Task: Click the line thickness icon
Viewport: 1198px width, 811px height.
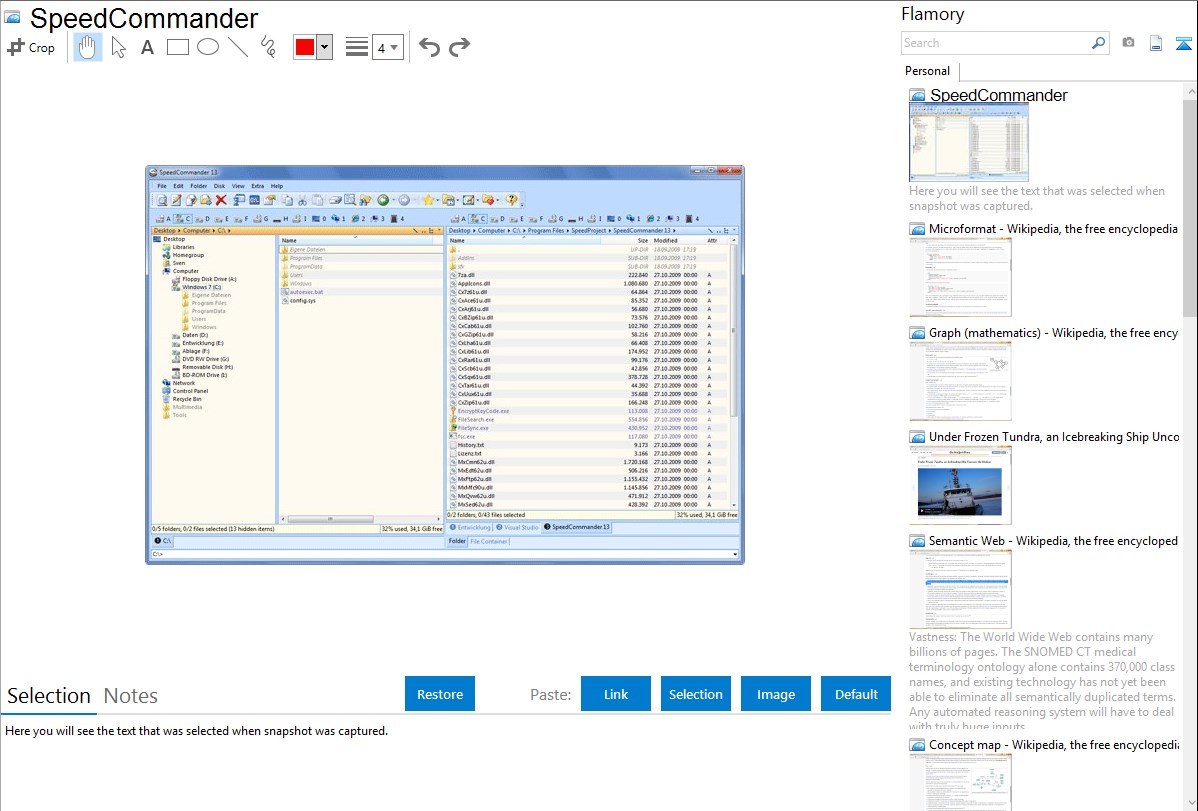Action: coord(357,47)
